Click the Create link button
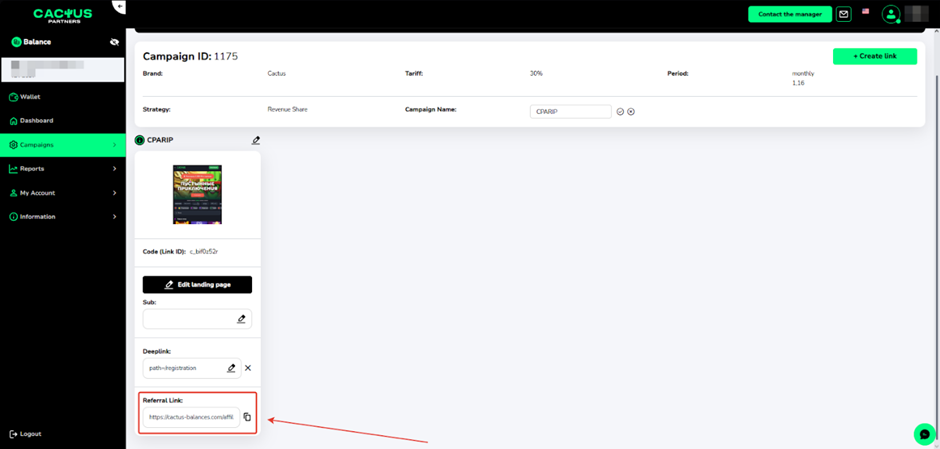Screen dimensions: 940x449 [874, 56]
